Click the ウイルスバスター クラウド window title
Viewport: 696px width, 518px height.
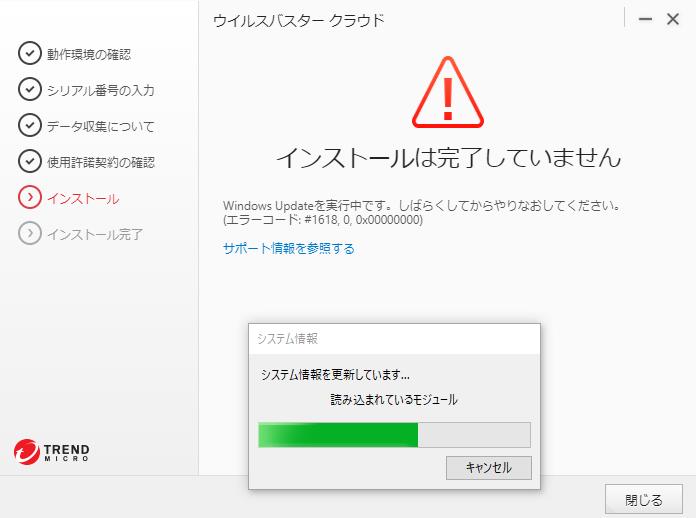[298, 20]
